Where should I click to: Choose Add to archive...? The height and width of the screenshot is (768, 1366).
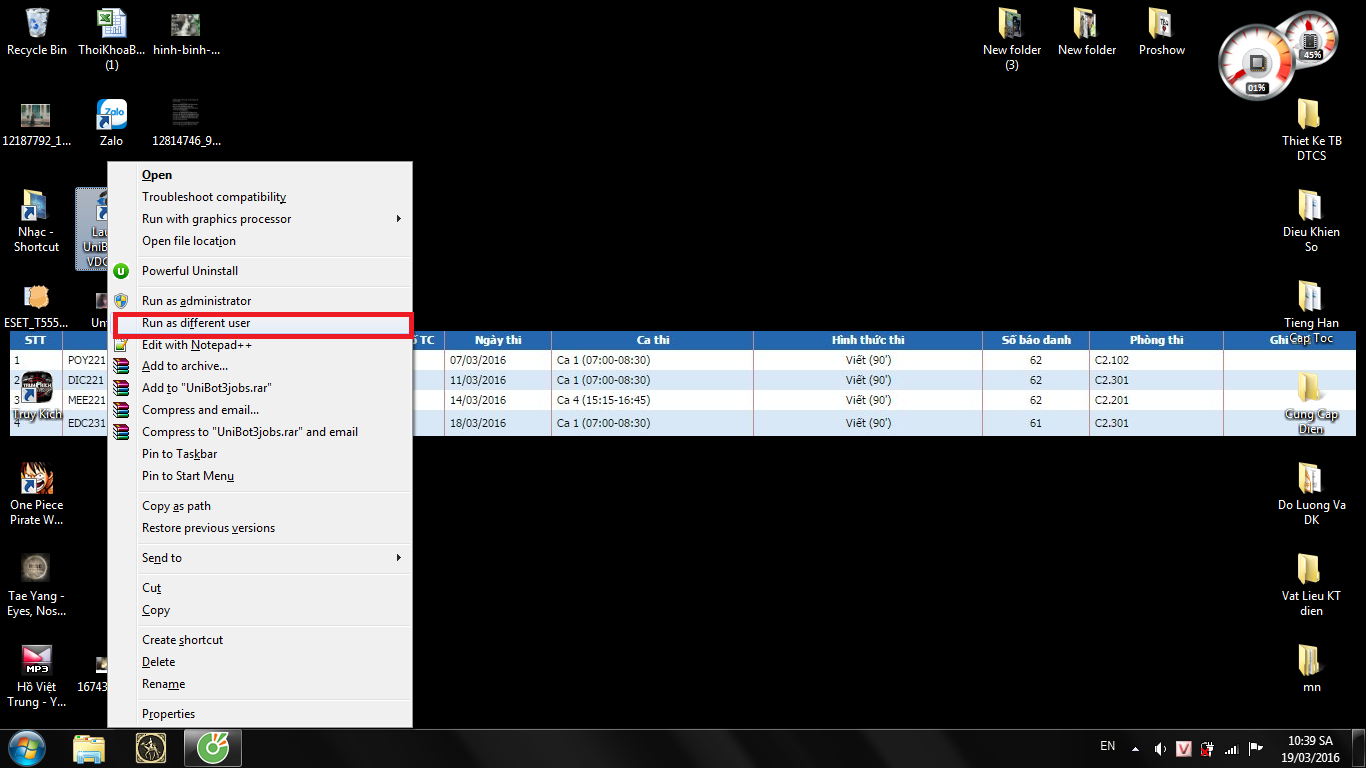point(260,366)
